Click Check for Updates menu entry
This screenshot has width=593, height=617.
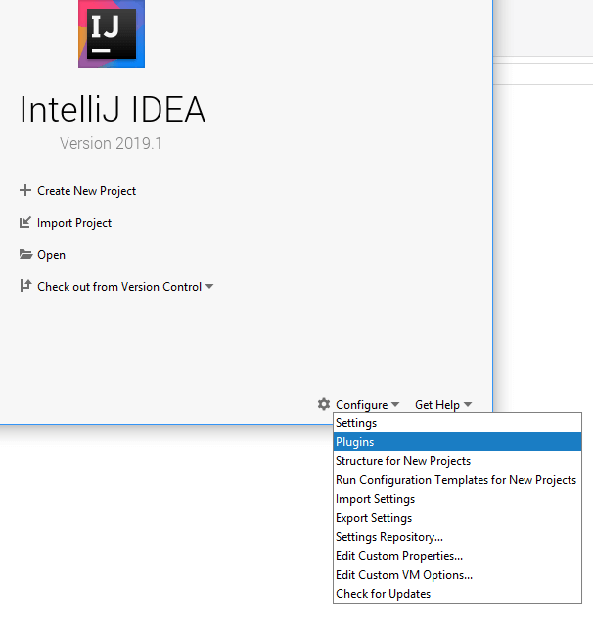pyautogui.click(x=457, y=594)
